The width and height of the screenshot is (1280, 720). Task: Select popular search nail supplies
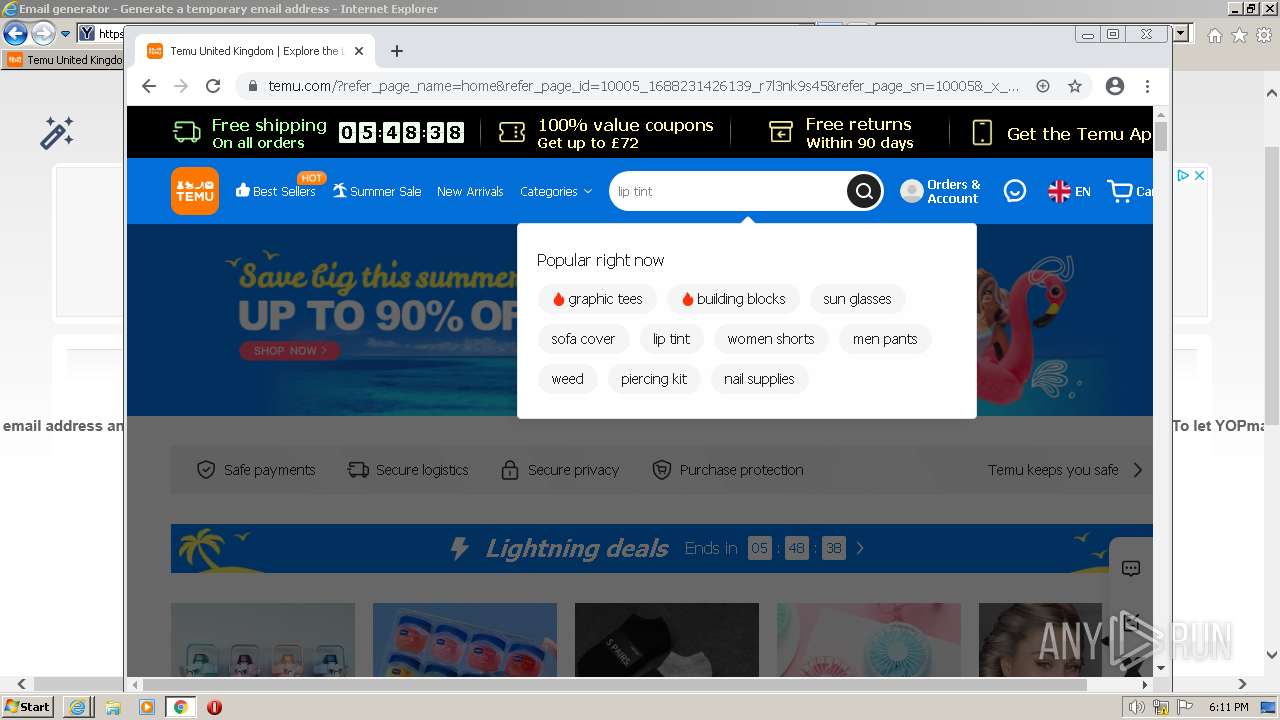(x=759, y=379)
